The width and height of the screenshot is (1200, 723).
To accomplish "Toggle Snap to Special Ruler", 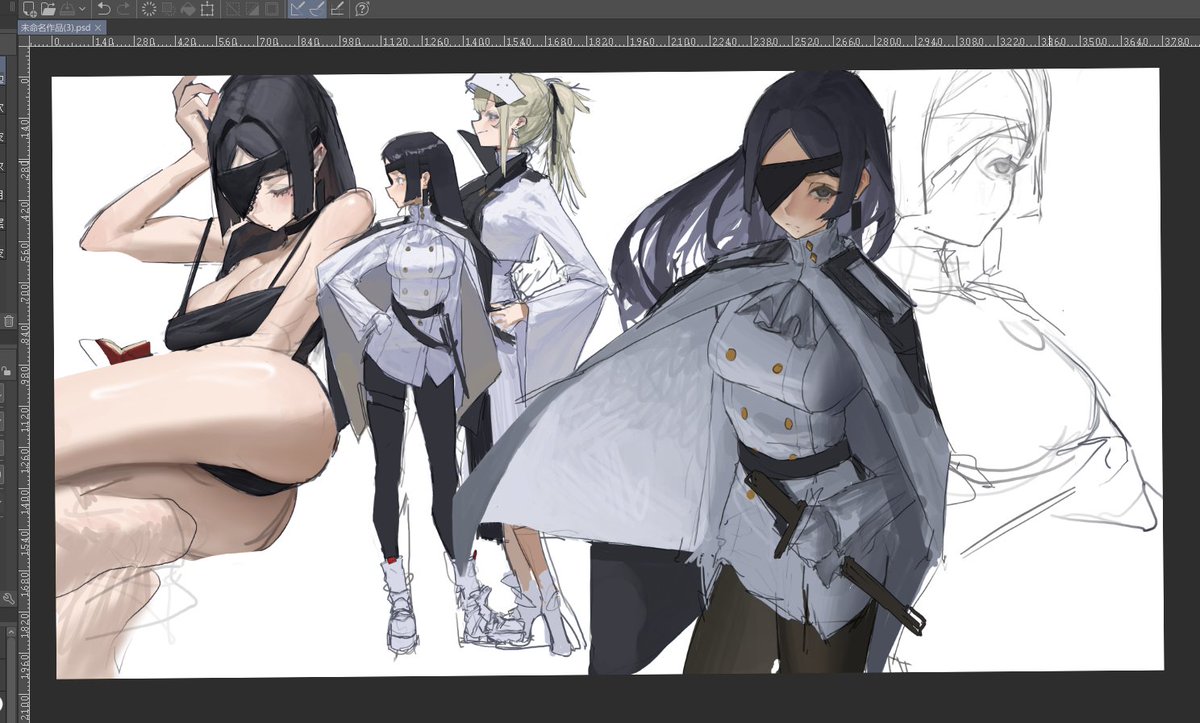I will [x=317, y=9].
